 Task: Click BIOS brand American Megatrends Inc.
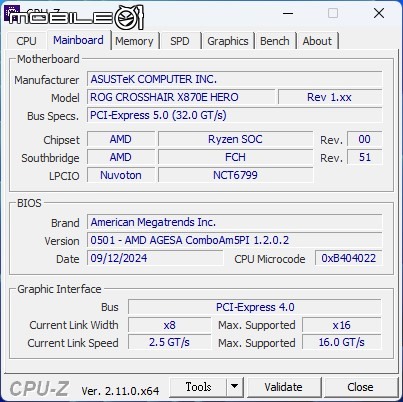coord(234,222)
